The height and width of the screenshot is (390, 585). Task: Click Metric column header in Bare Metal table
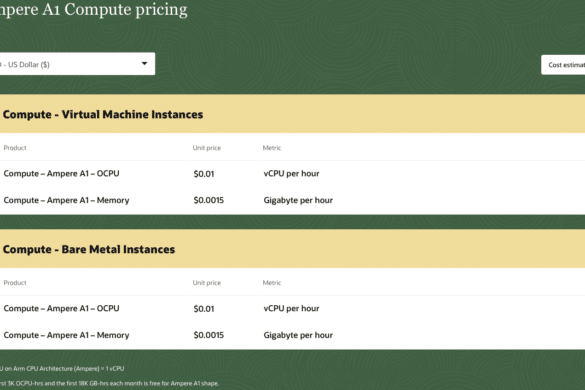point(272,283)
